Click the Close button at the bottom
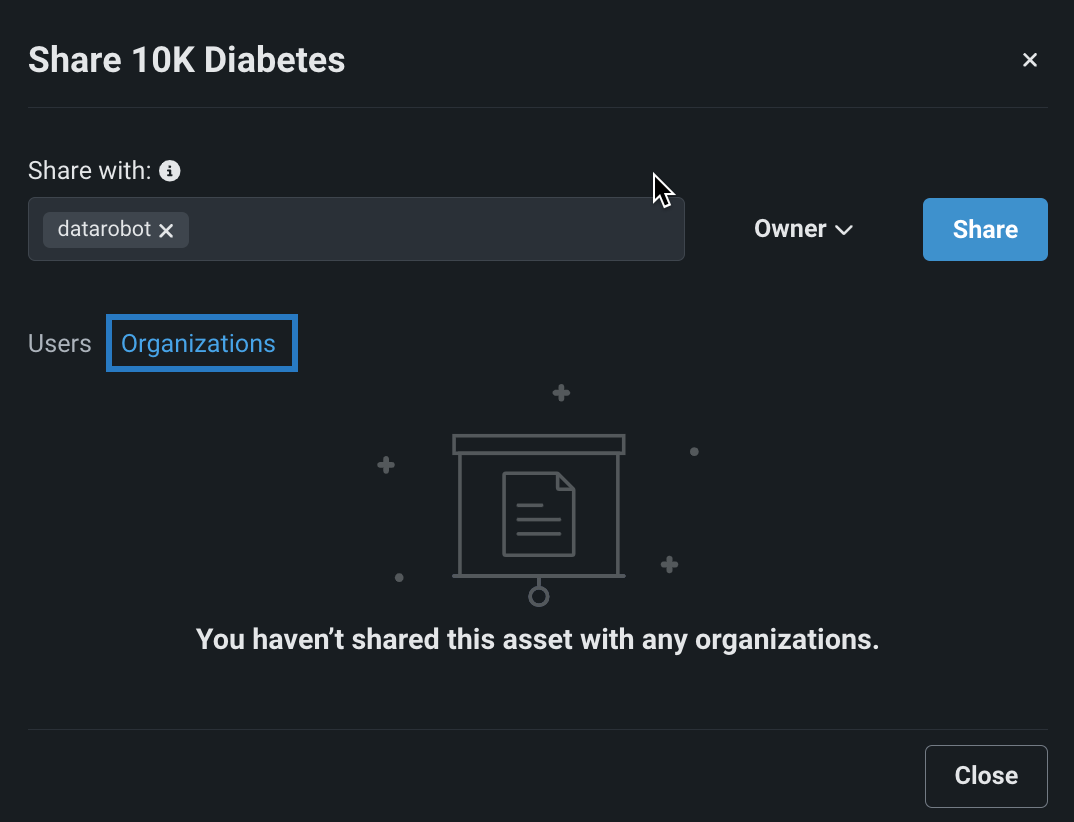Viewport: 1074px width, 822px height. pyautogui.click(x=986, y=775)
